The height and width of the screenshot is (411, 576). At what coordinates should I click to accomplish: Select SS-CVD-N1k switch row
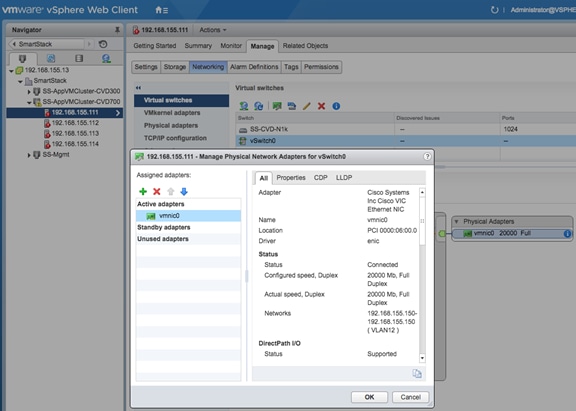click(406, 129)
